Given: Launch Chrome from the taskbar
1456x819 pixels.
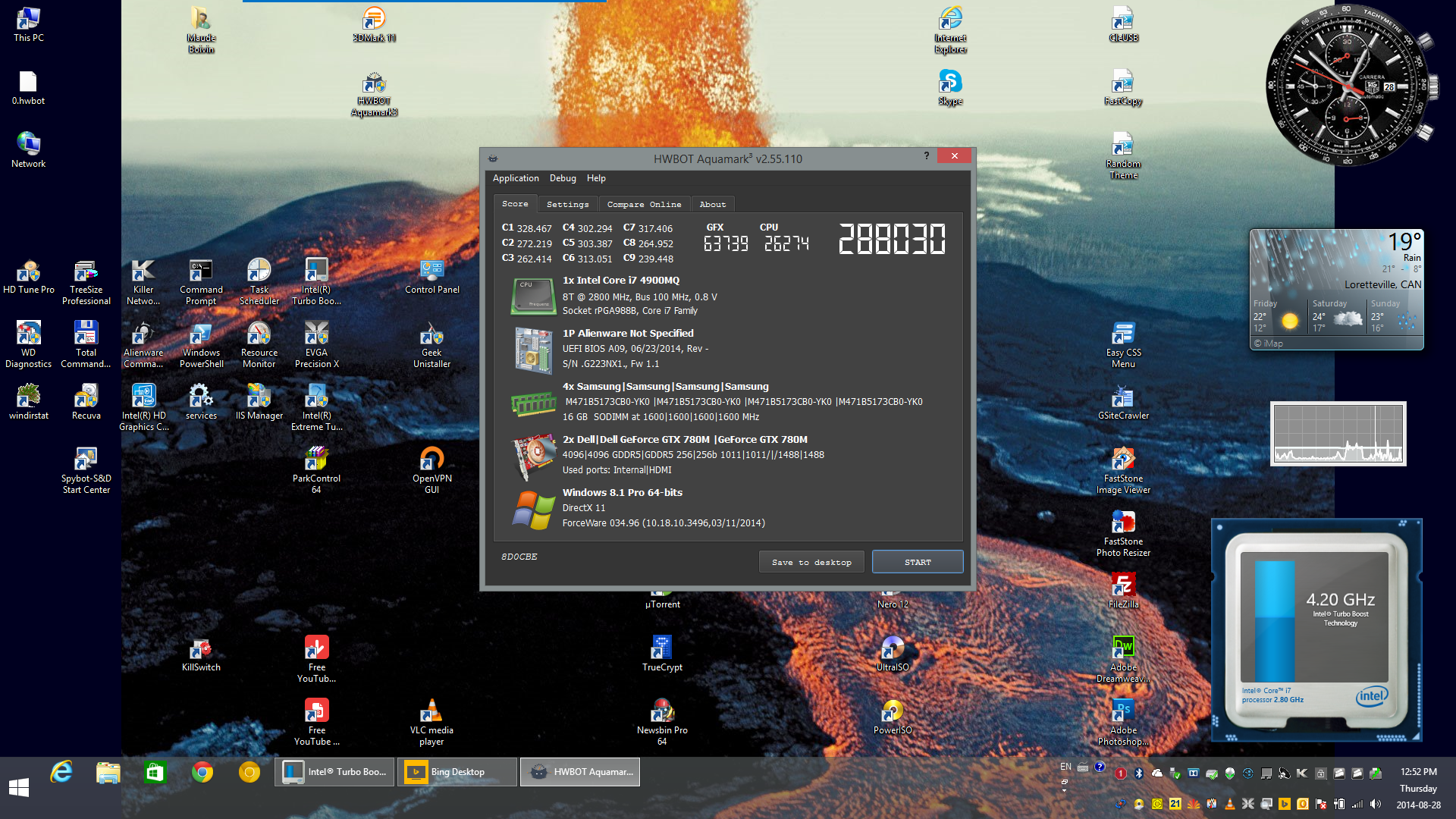Looking at the screenshot, I should click(x=202, y=772).
